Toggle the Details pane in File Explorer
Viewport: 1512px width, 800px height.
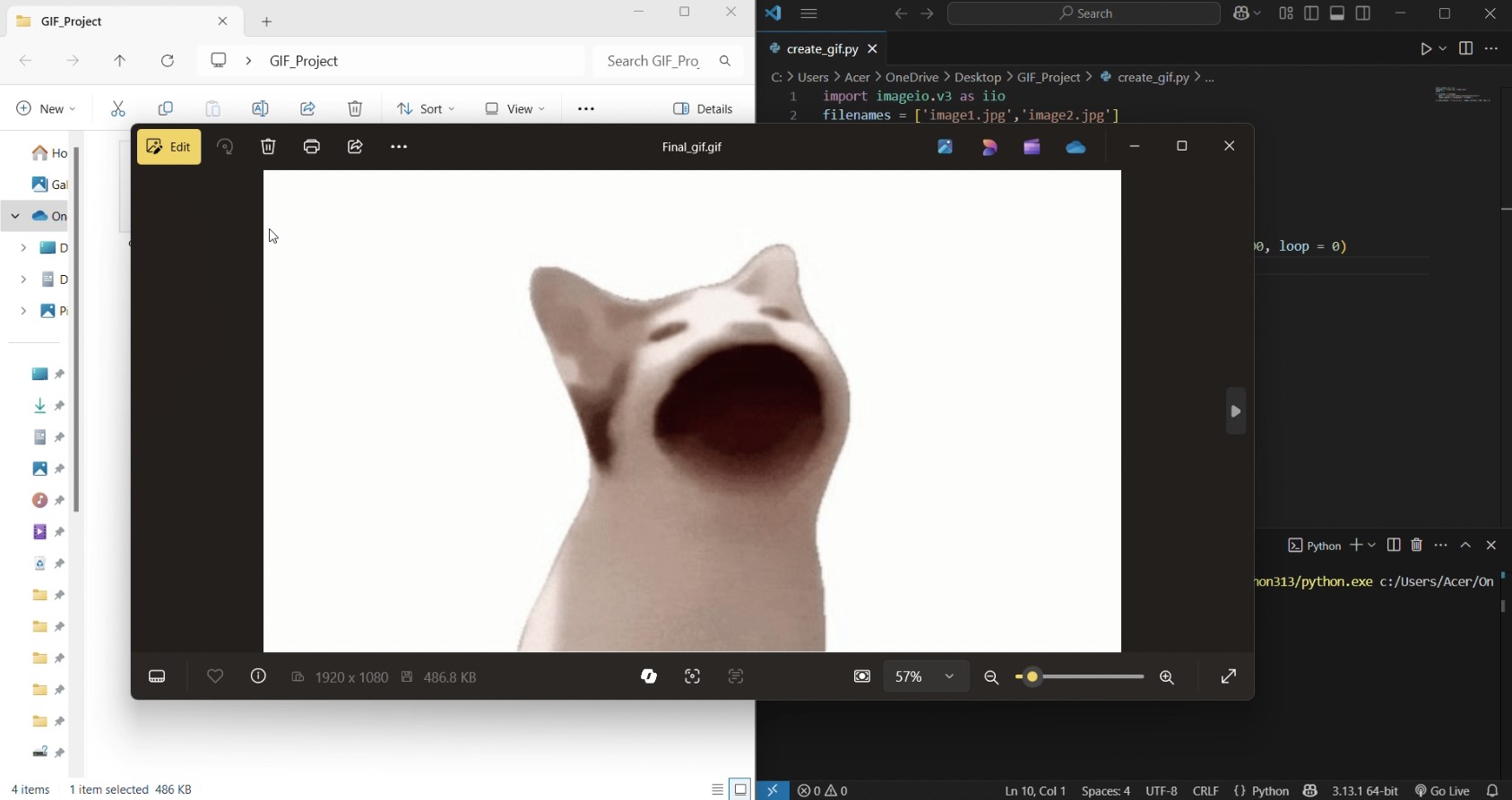[x=703, y=108]
